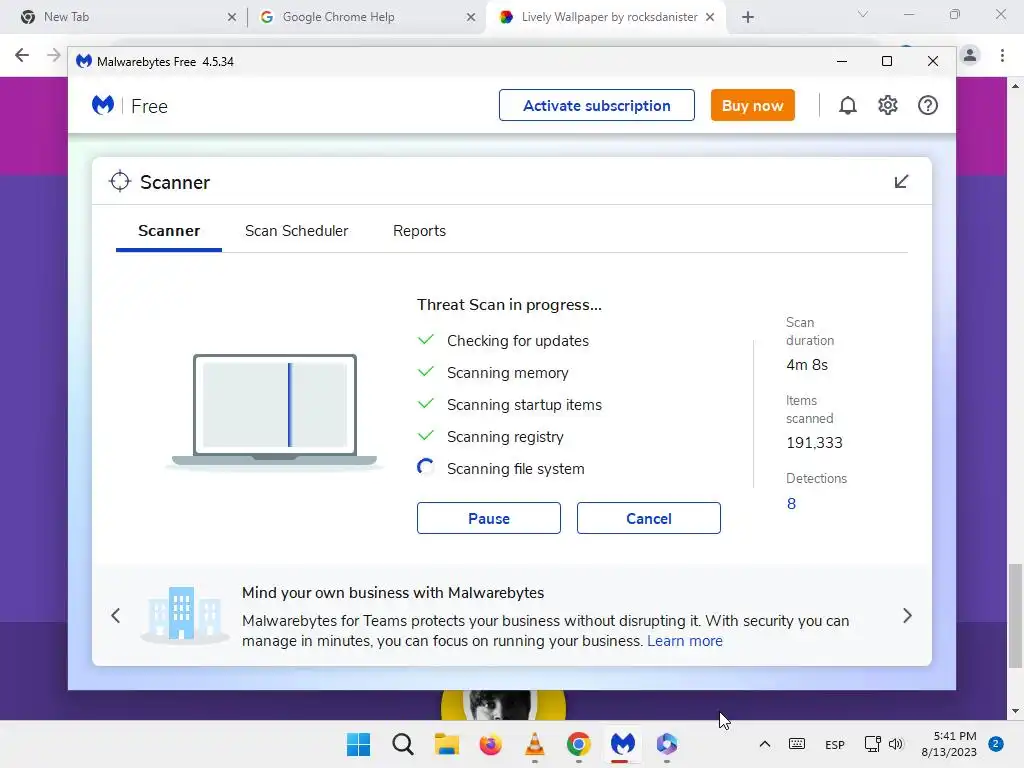Click the page scrollbar down arrow
This screenshot has width=1024, height=768.
click(1015, 711)
